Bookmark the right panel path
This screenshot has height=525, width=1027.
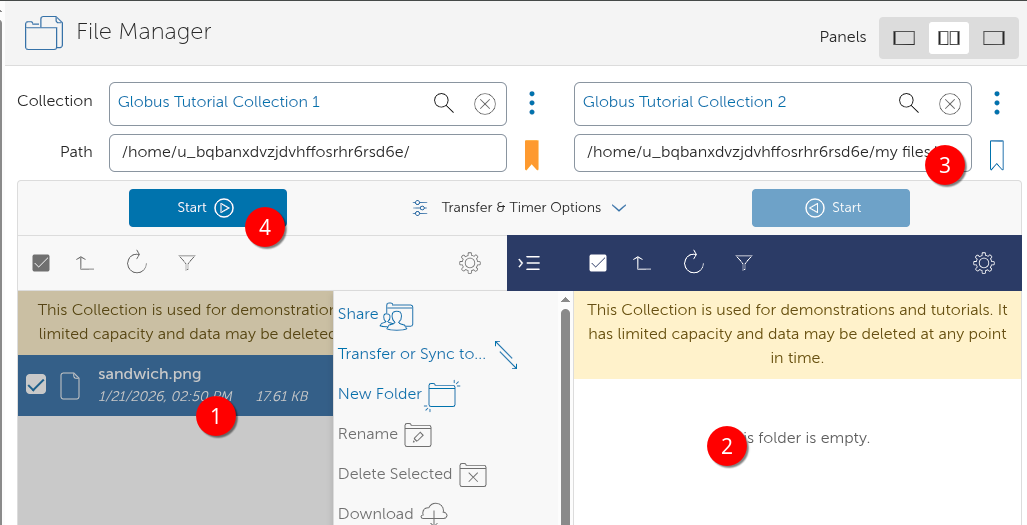(x=996, y=154)
